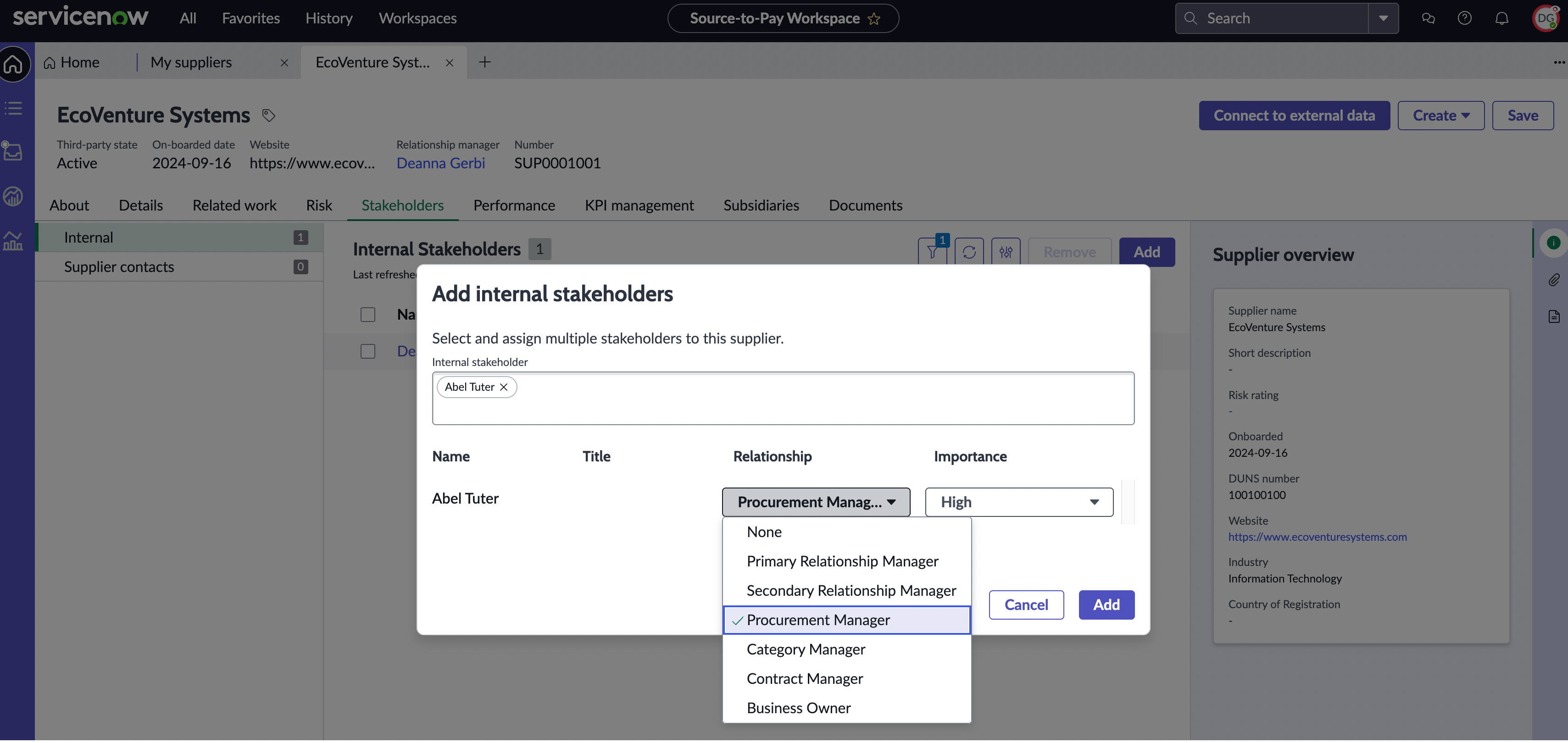Open the analytics chart sidebar icon
This screenshot has height=743, width=1568.
(13, 241)
